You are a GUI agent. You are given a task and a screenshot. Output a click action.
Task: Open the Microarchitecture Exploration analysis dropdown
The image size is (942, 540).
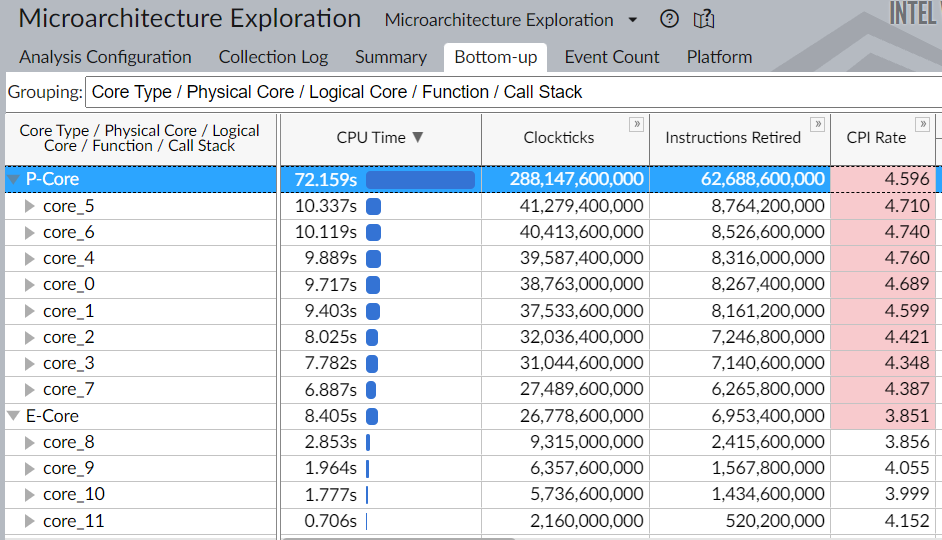point(632,20)
